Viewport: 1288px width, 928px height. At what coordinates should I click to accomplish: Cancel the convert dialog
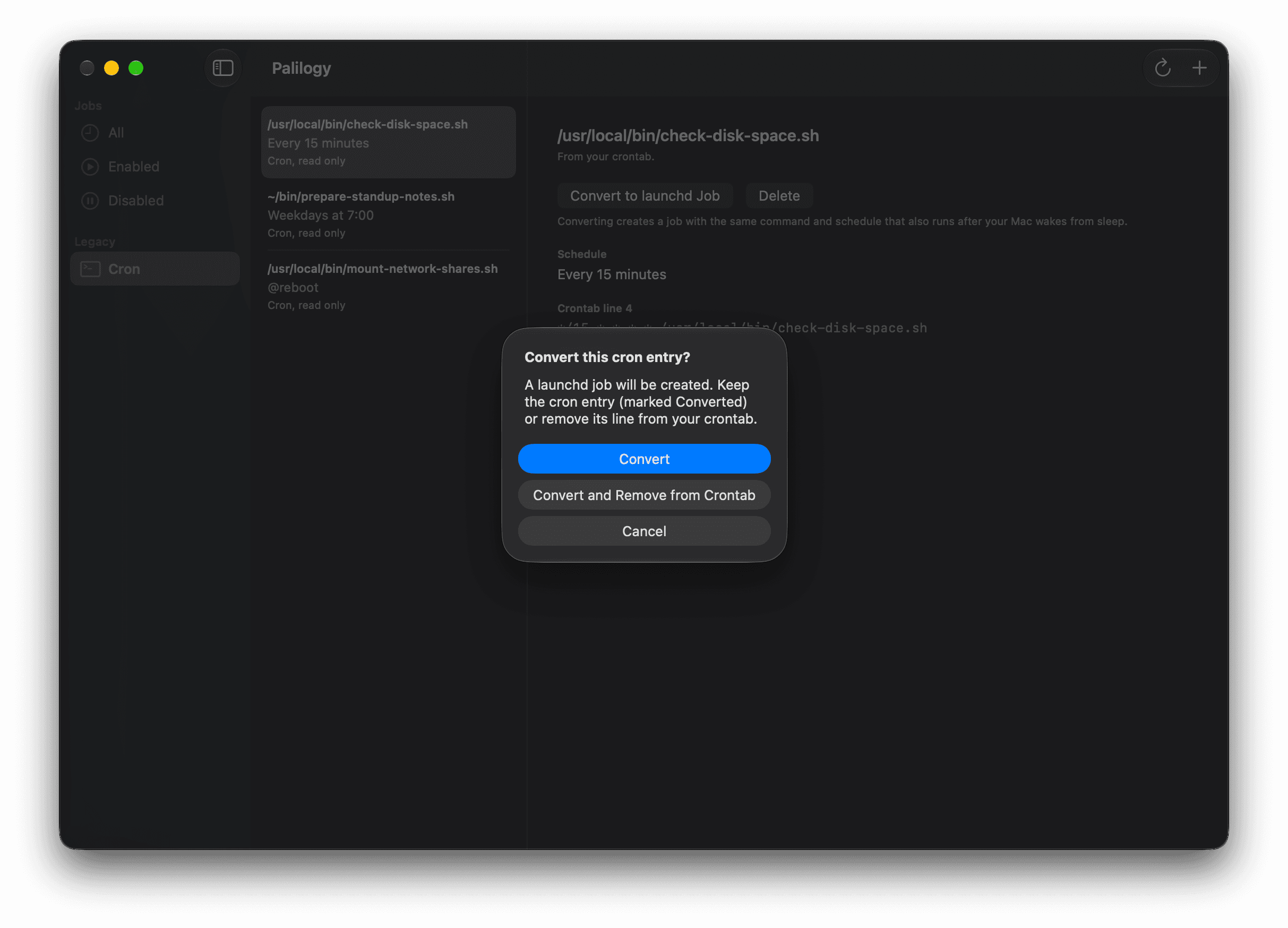[x=644, y=531]
